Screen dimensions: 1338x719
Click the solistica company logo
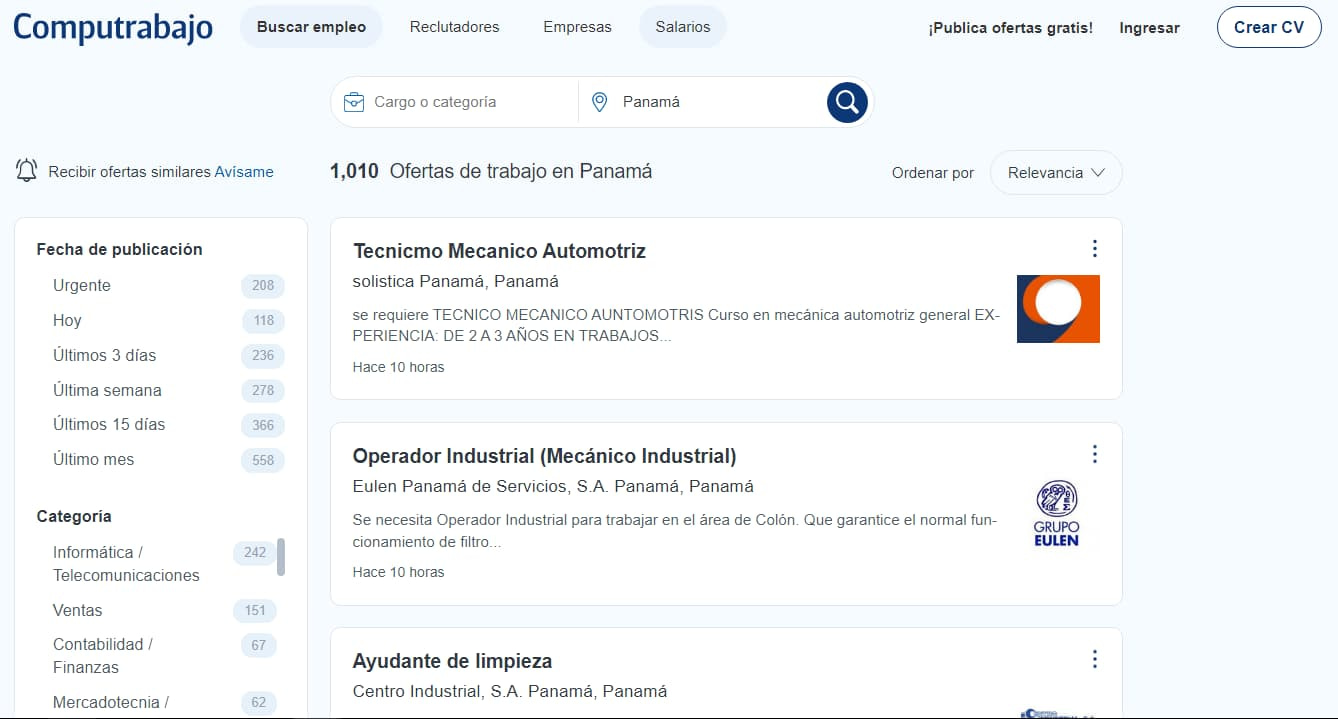pos(1058,309)
